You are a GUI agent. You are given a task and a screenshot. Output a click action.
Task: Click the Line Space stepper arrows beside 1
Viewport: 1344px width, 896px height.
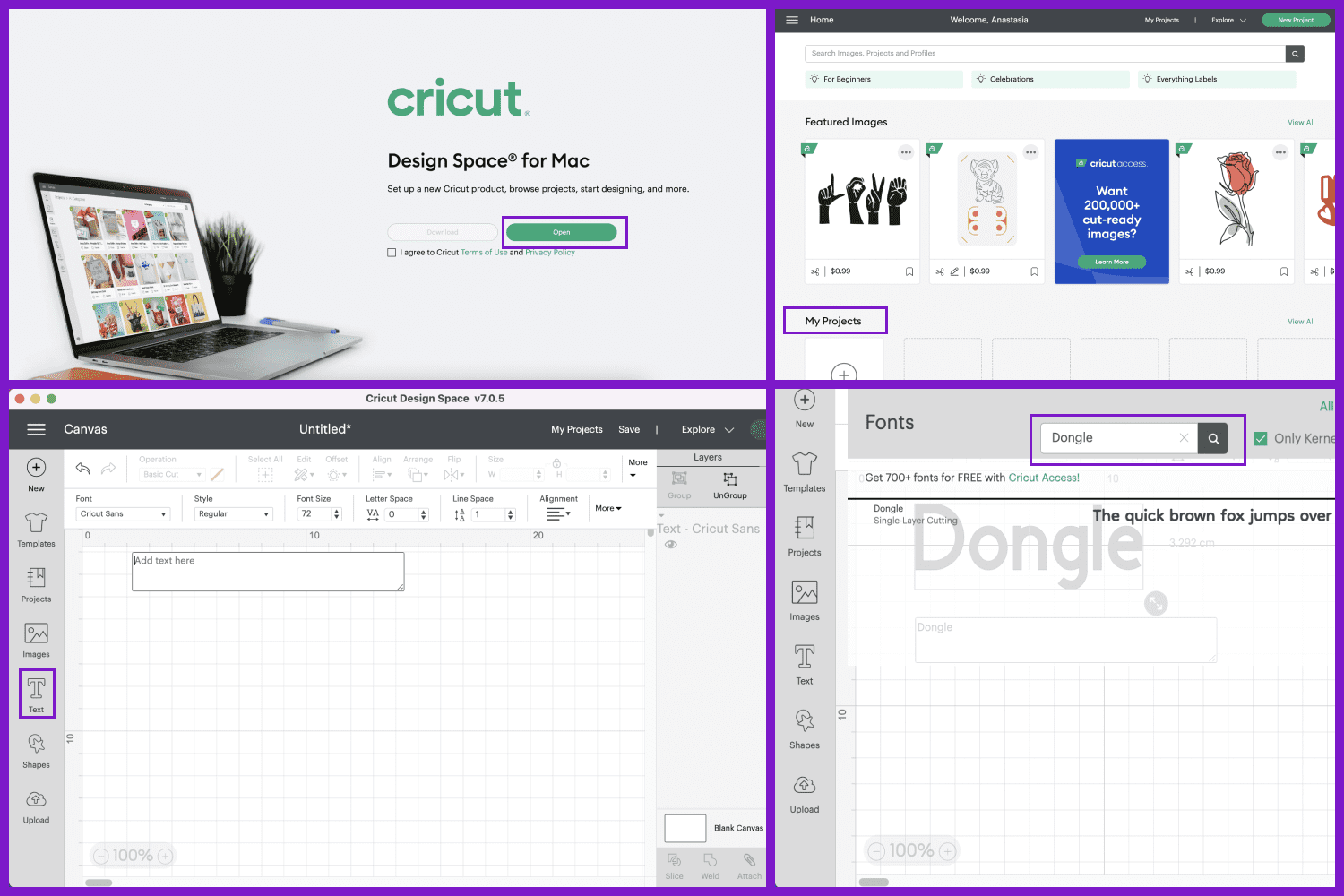pyautogui.click(x=511, y=514)
